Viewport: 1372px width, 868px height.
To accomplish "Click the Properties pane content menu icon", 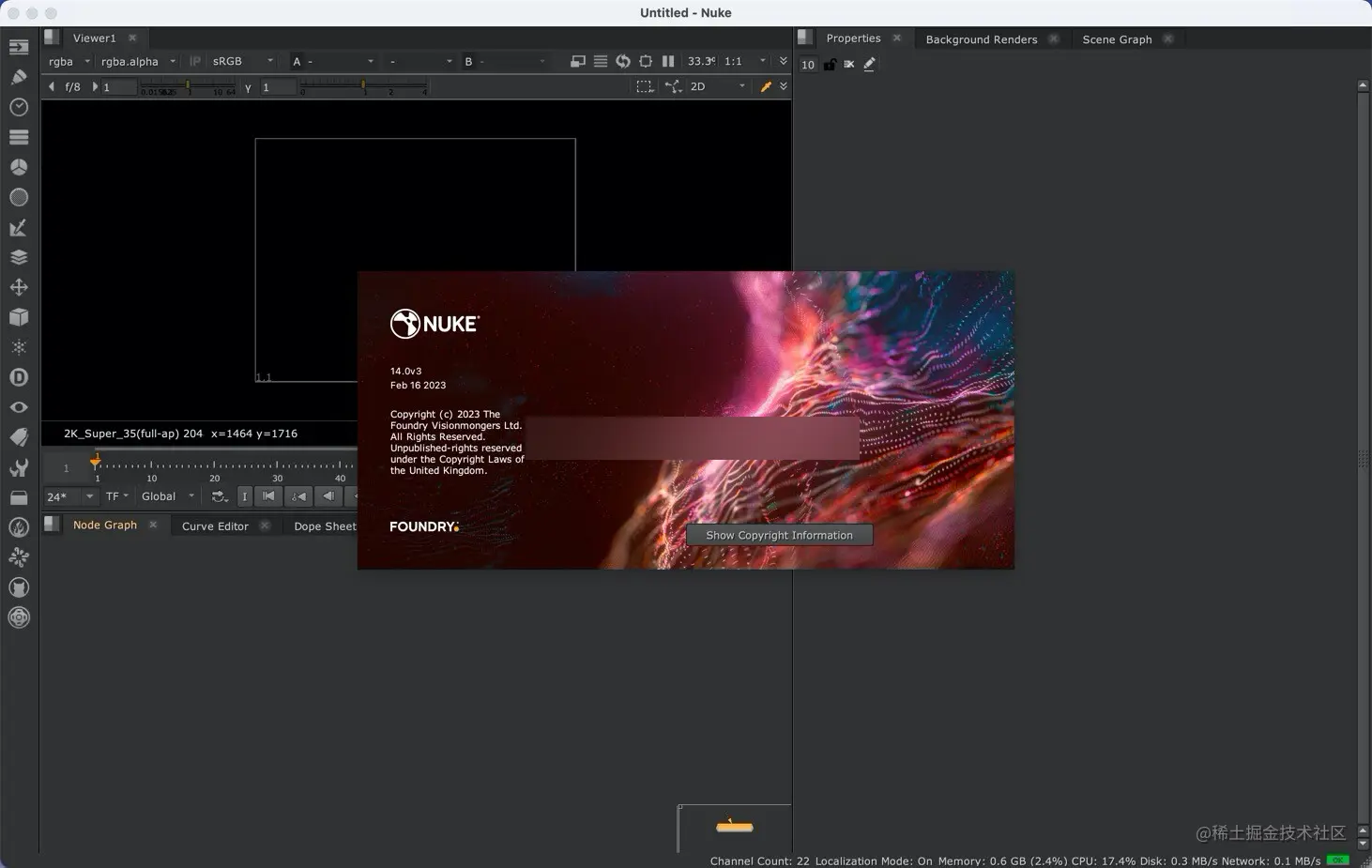I will coord(805,38).
